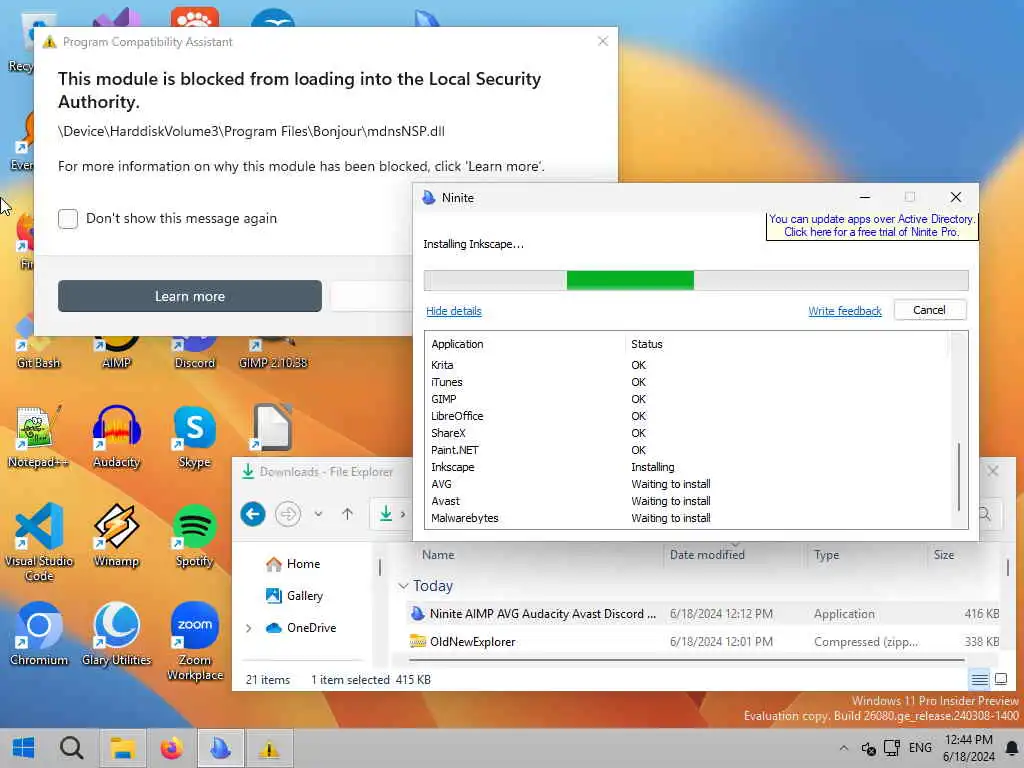Open Glary Utilities desktop icon

[116, 633]
